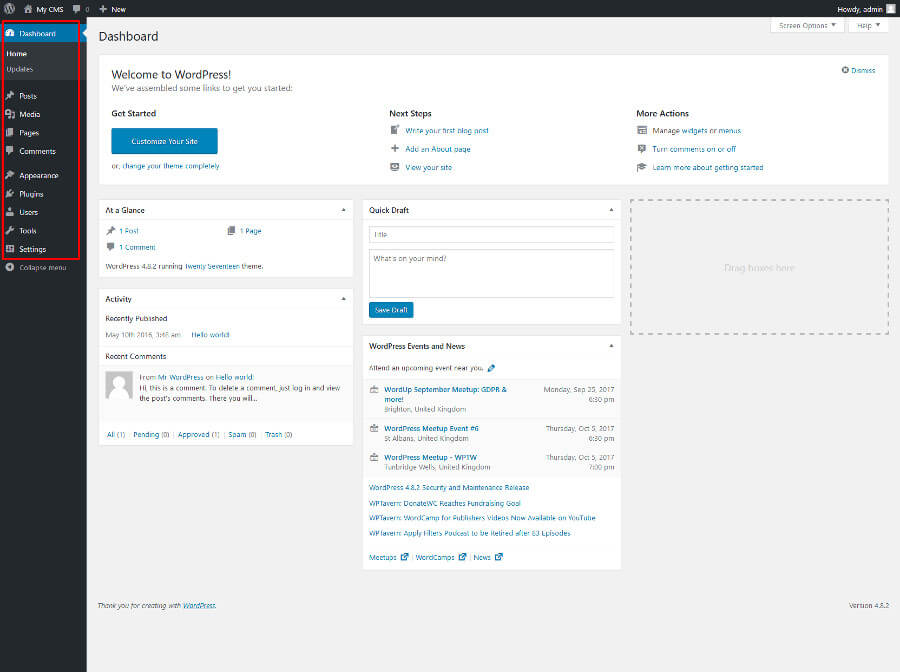Open the Appearance menu
This screenshot has width=900, height=672.
click(x=38, y=175)
